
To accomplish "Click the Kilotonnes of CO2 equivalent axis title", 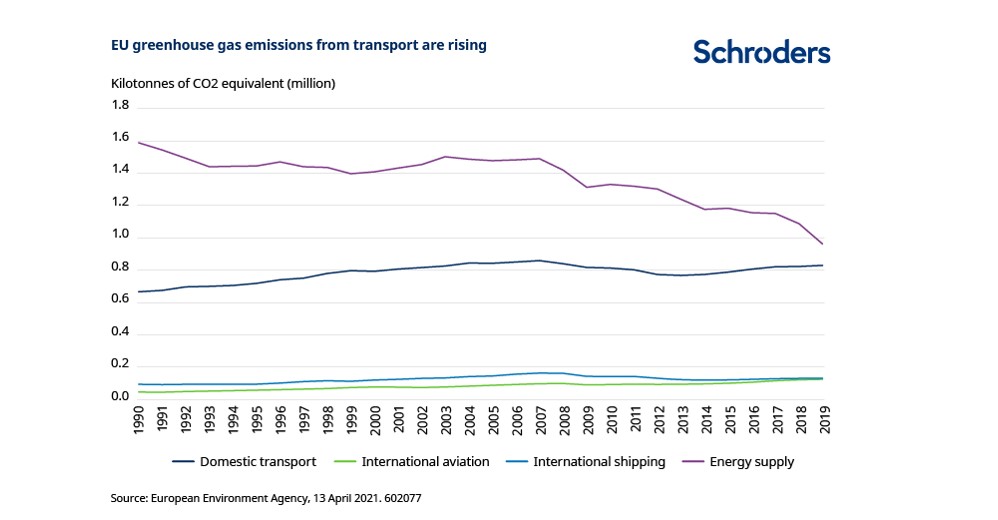I will [x=222, y=83].
